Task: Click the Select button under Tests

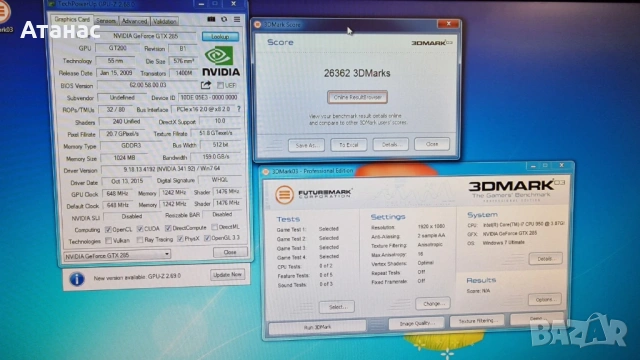Action: pos(337,307)
